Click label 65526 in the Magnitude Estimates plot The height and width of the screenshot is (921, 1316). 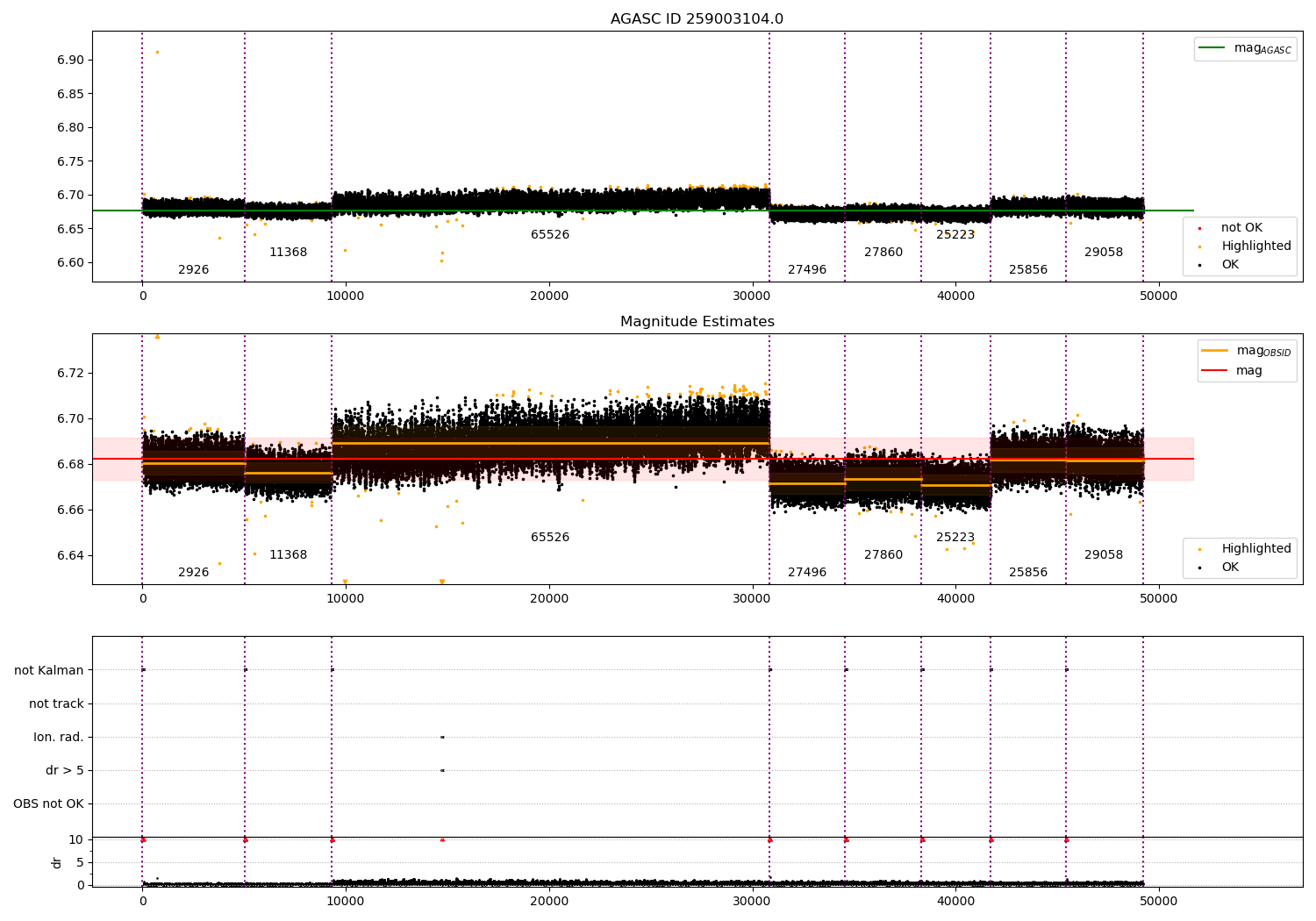tap(550, 538)
